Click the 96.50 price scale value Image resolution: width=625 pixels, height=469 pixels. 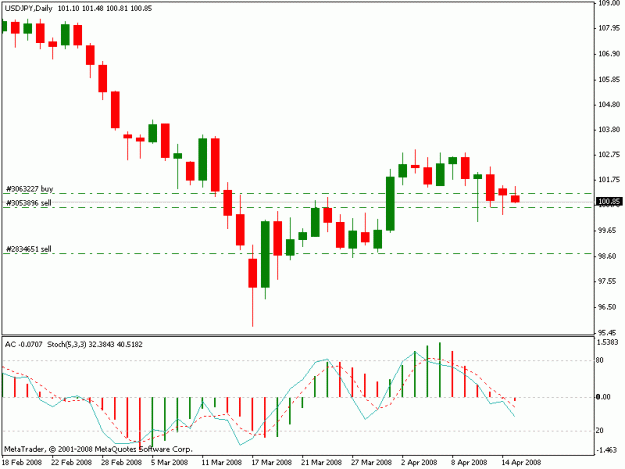click(607, 307)
